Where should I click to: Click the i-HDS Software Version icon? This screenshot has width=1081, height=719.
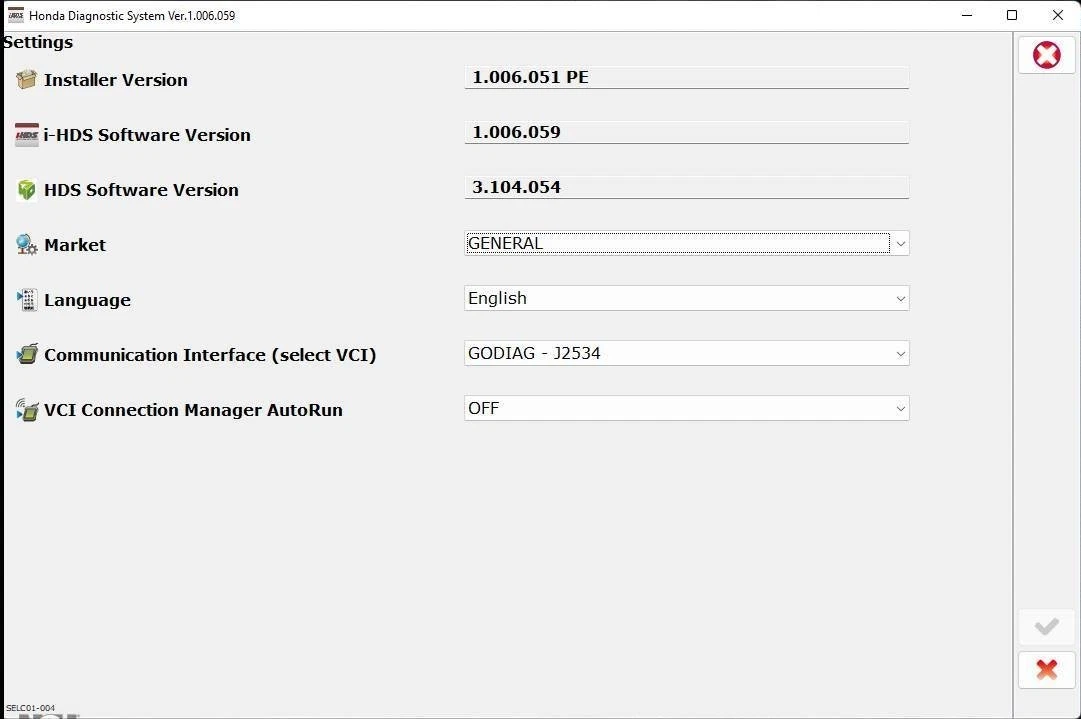tap(26, 134)
